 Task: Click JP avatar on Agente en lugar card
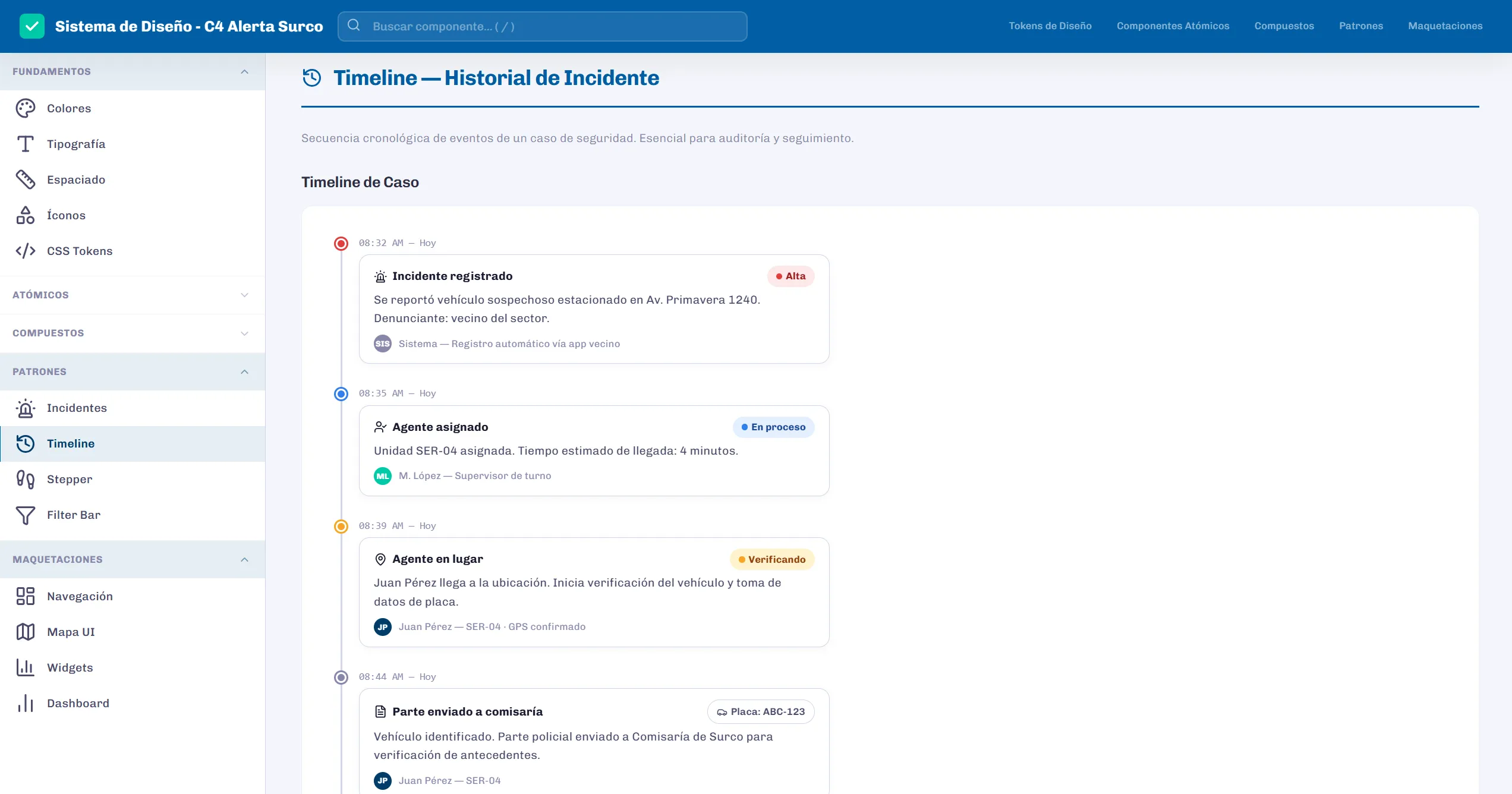[383, 627]
